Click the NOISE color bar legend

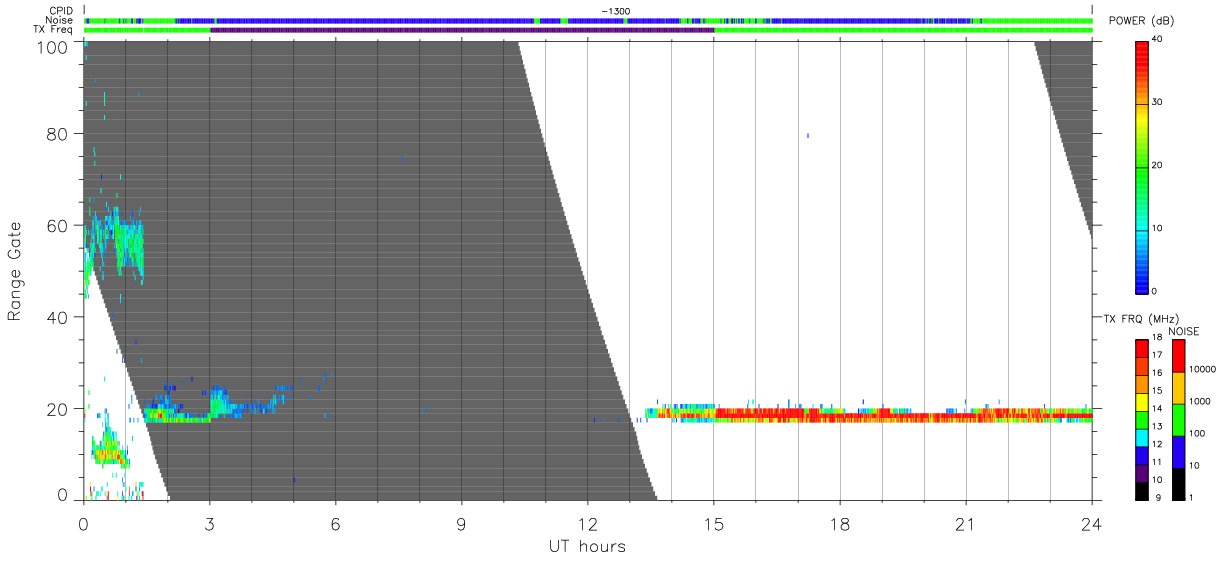click(x=1178, y=420)
